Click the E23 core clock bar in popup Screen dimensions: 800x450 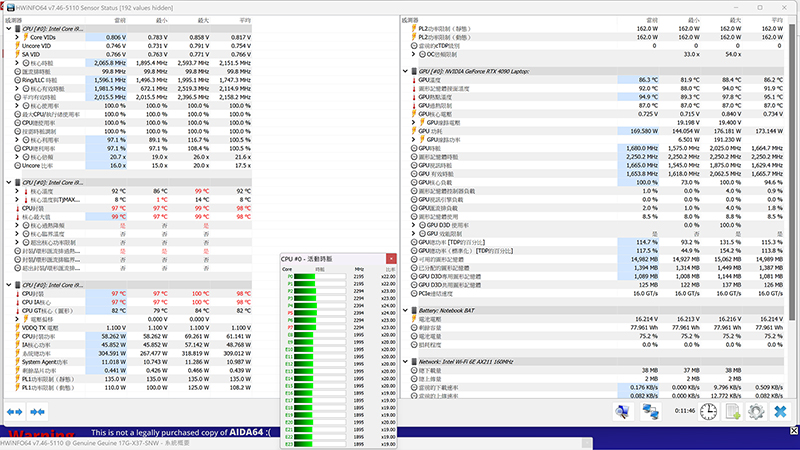pyautogui.click(x=320, y=444)
